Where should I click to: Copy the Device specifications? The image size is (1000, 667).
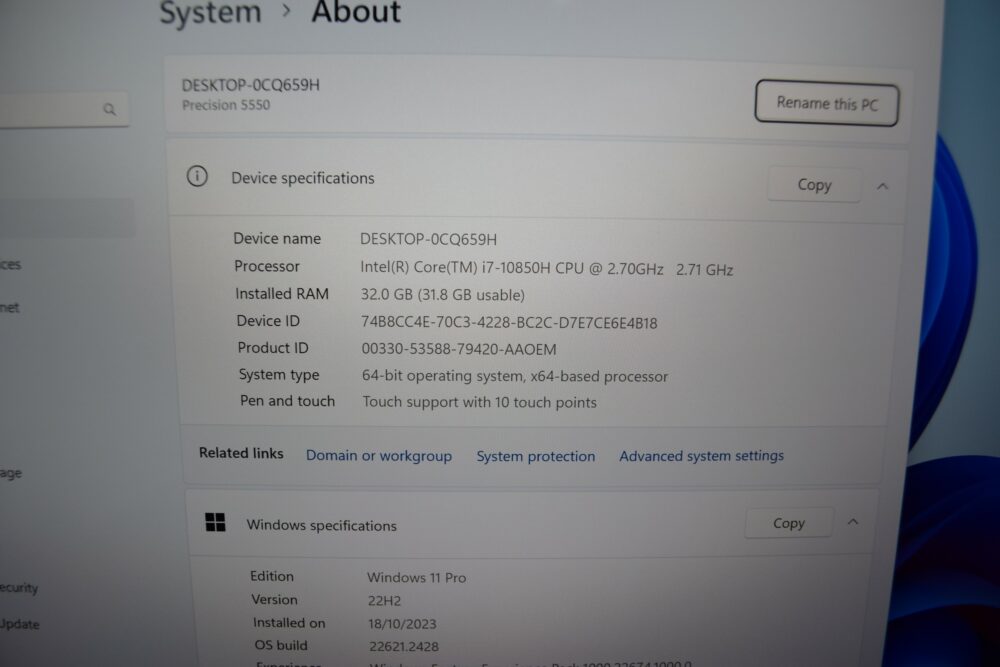point(814,185)
